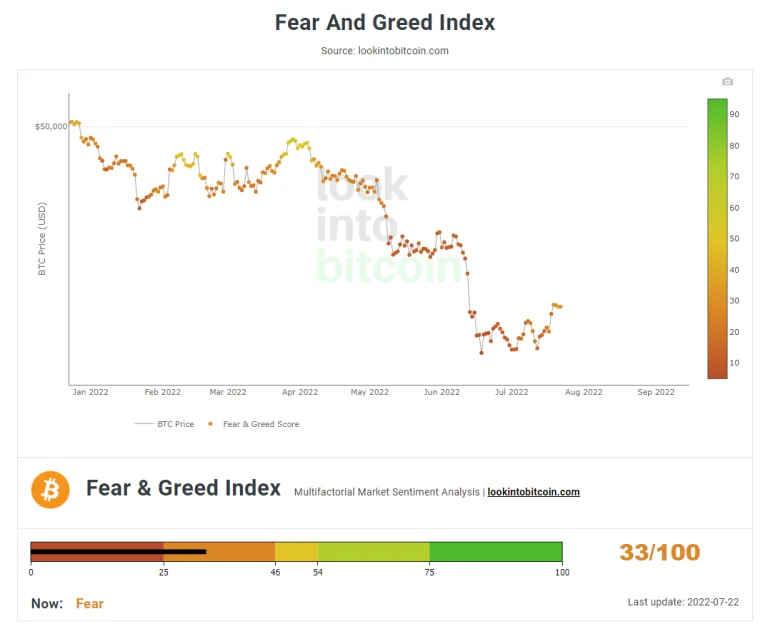
Task: Open the lookintobitcoin.com link
Action: pyautogui.click(x=533, y=492)
